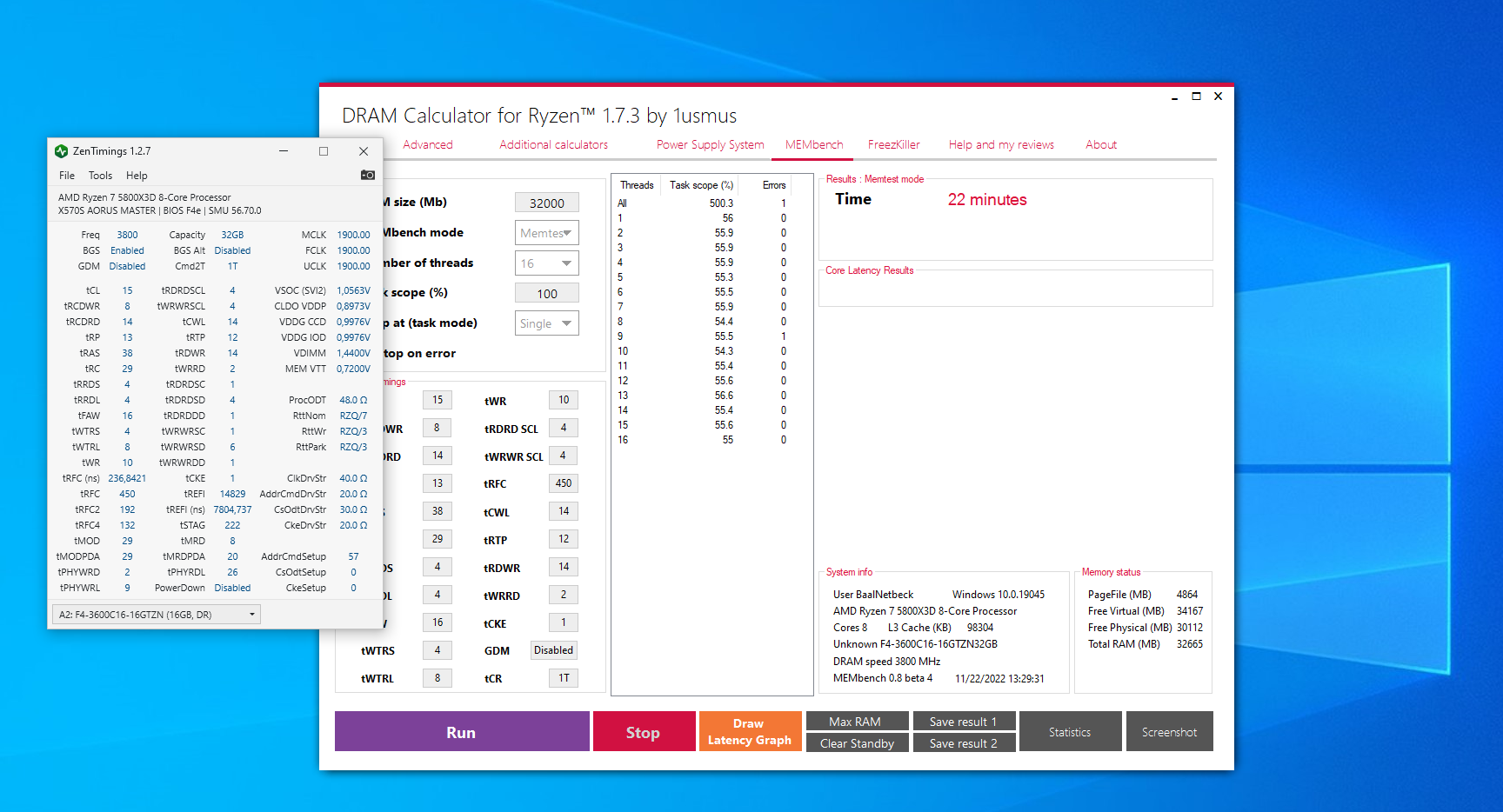Click the Capacity value 32GB in ZenTimings

point(232,235)
